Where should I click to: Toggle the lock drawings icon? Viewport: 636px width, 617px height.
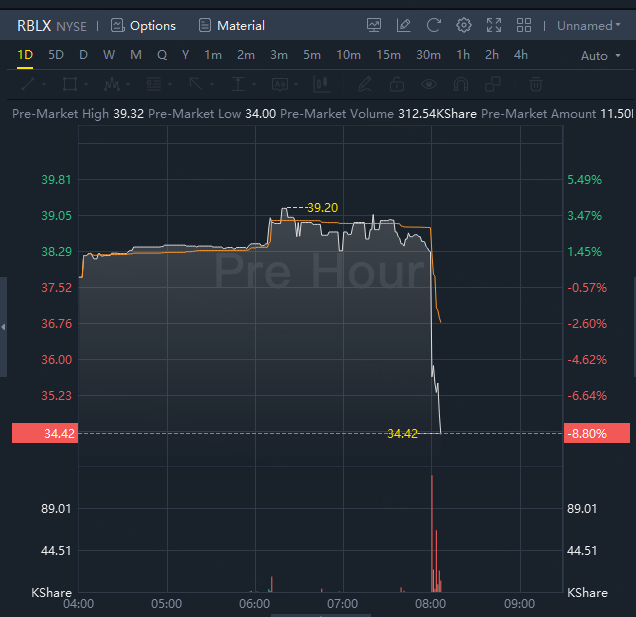tap(397, 84)
